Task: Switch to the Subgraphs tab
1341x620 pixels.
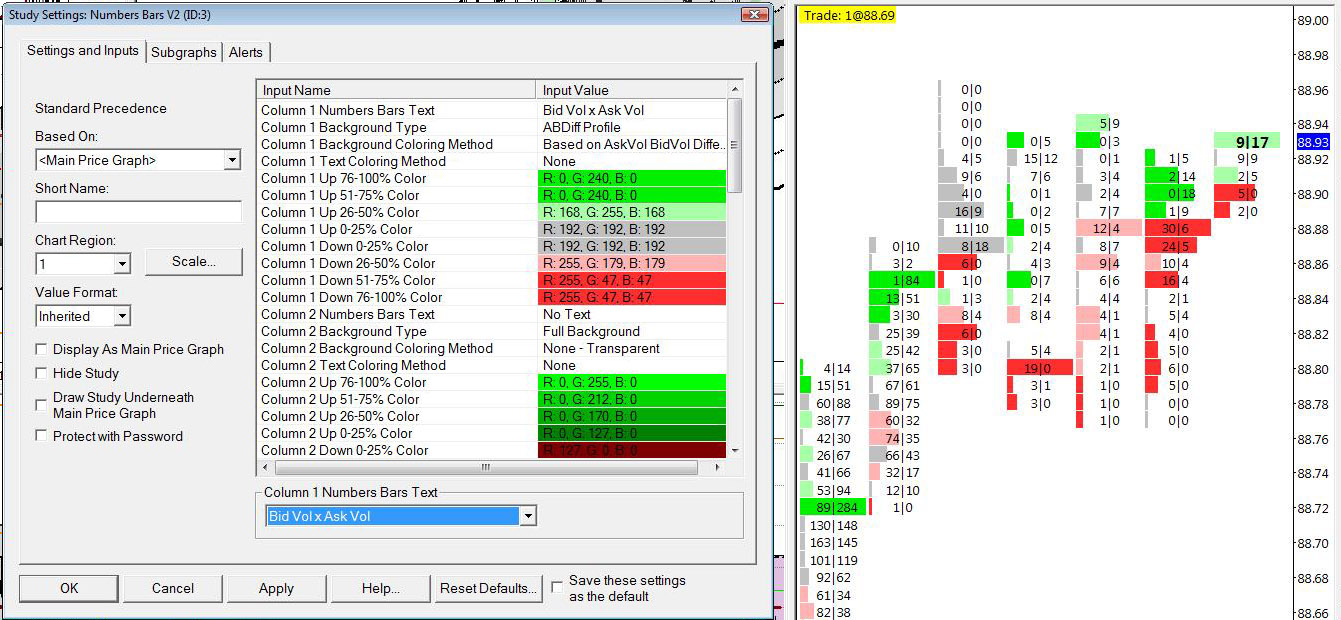Action: pyautogui.click(x=184, y=52)
